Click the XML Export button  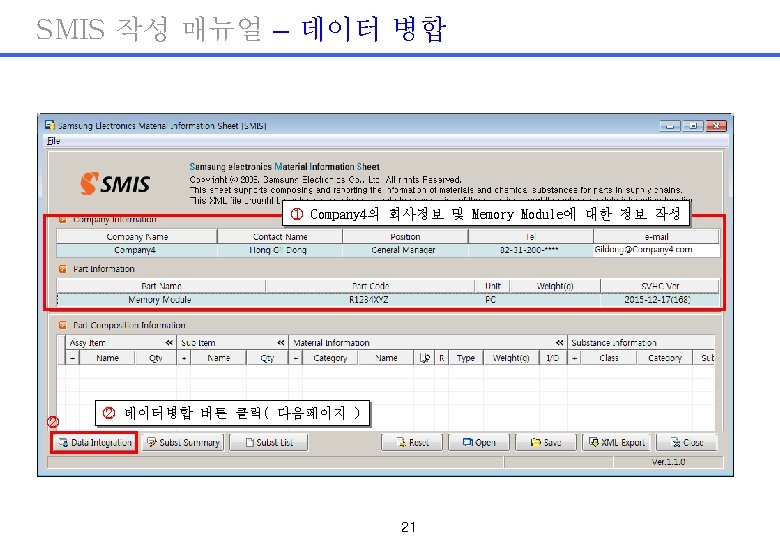click(x=616, y=442)
